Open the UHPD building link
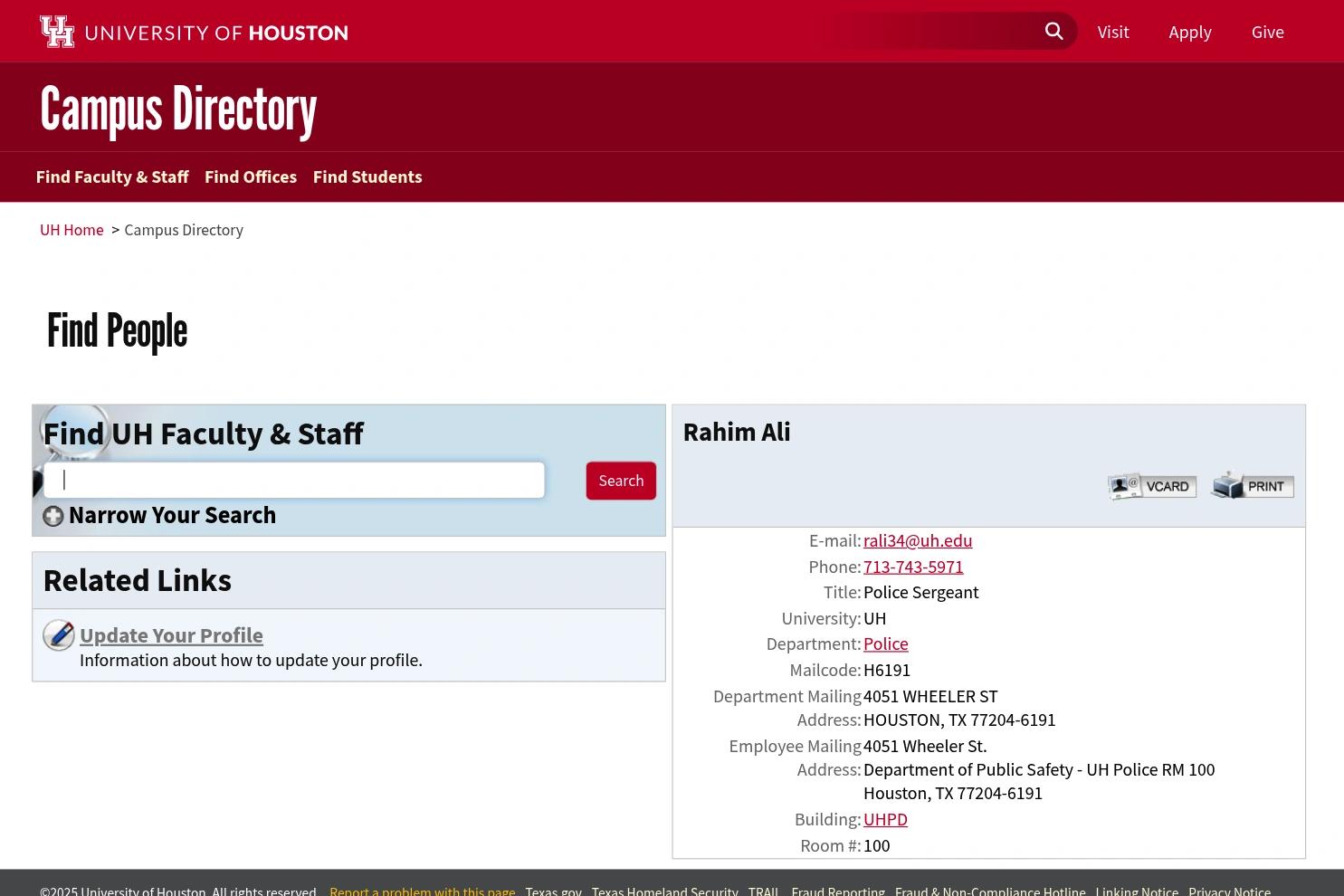 tap(885, 819)
